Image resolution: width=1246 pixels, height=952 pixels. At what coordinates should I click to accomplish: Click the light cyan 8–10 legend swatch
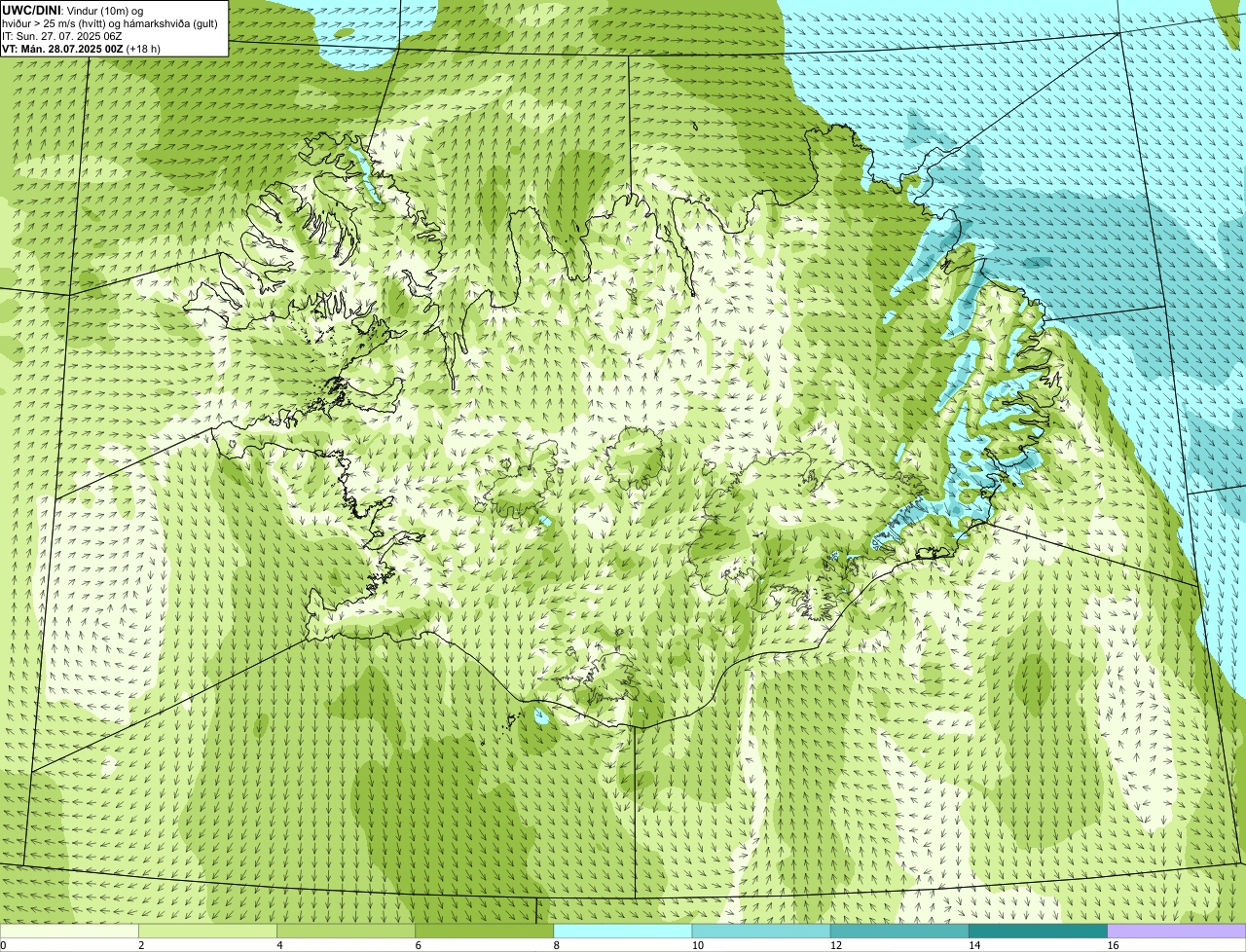tap(622, 932)
